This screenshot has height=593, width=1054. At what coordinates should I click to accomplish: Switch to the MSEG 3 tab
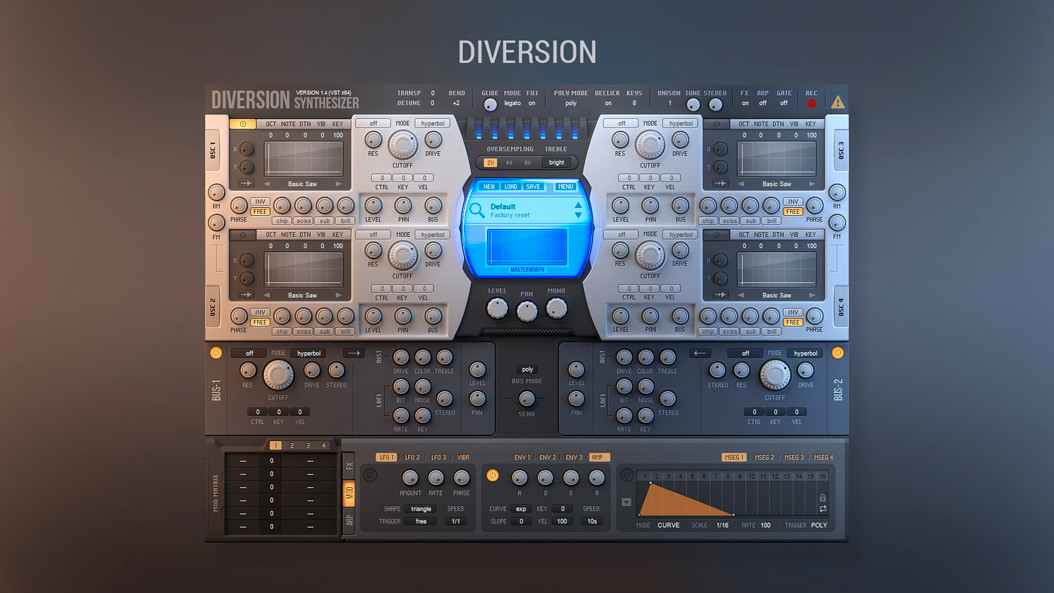tap(794, 457)
